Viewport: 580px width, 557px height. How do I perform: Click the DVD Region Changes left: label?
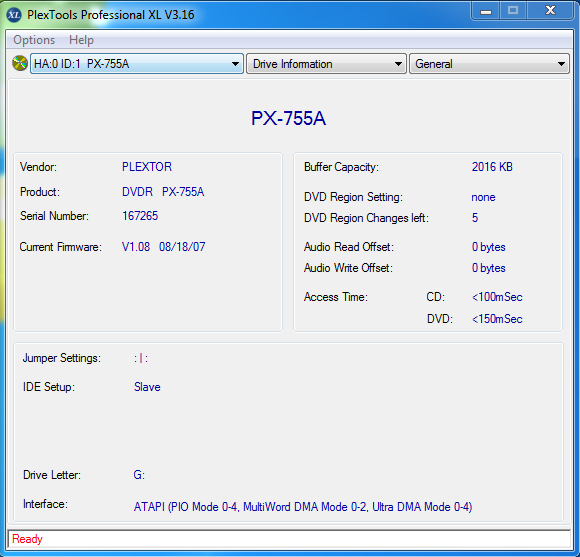coord(366,218)
